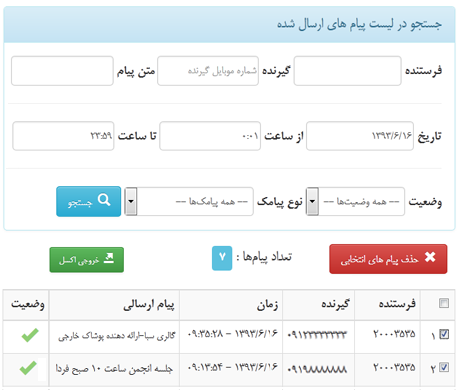Uncheck the checkbox for row 2
Screen dimensions: 459x391
click(x=444, y=367)
